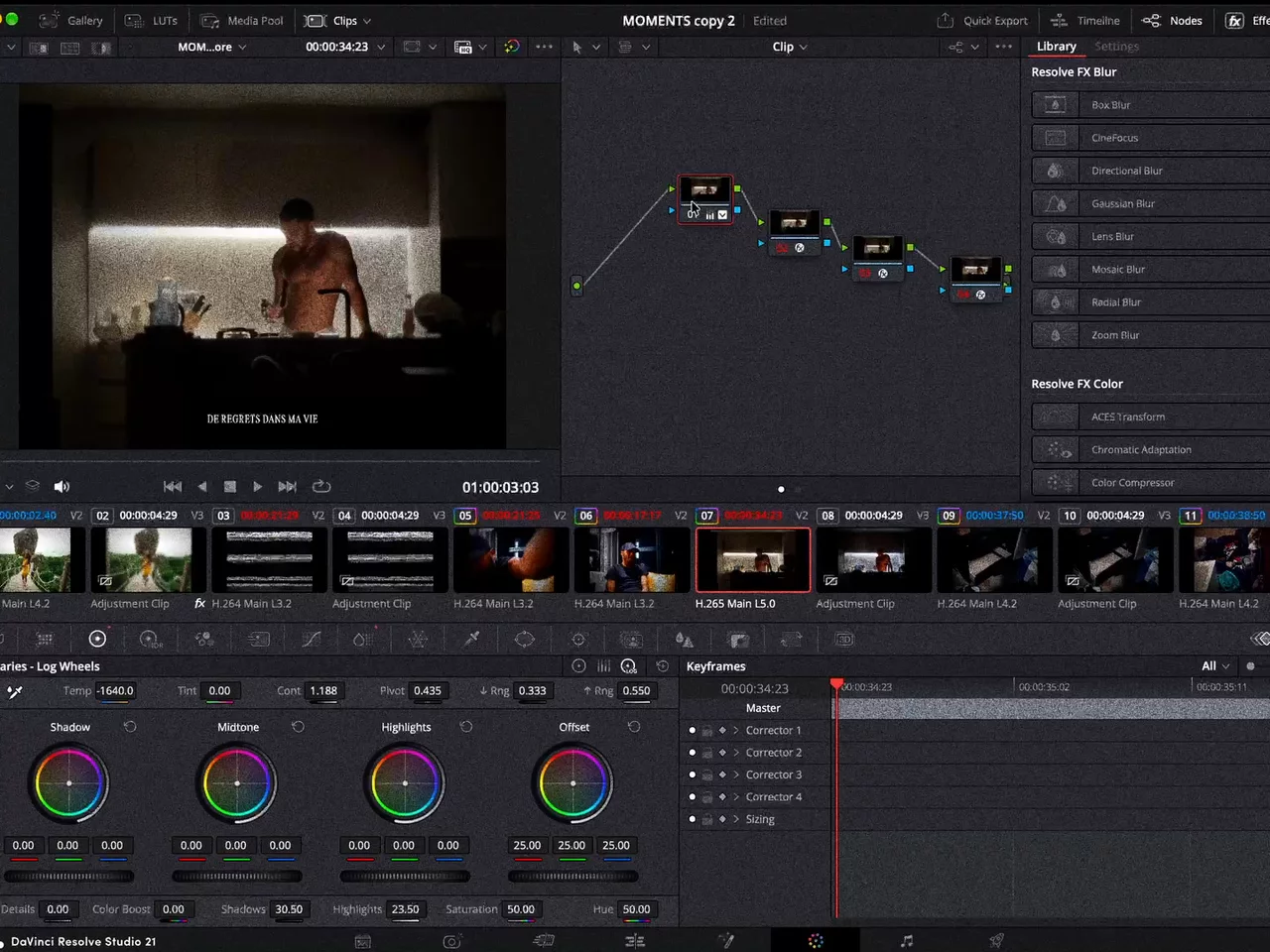Toggle loop playback
This screenshot has width=1270, height=952.
click(321, 487)
